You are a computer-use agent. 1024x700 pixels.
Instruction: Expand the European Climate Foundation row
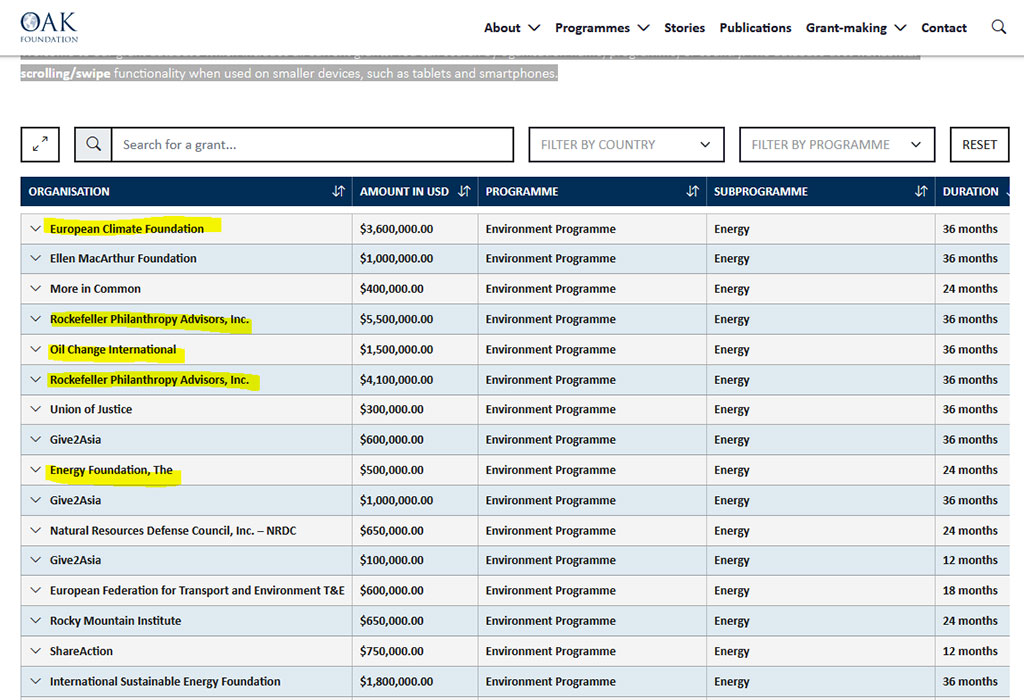click(36, 229)
